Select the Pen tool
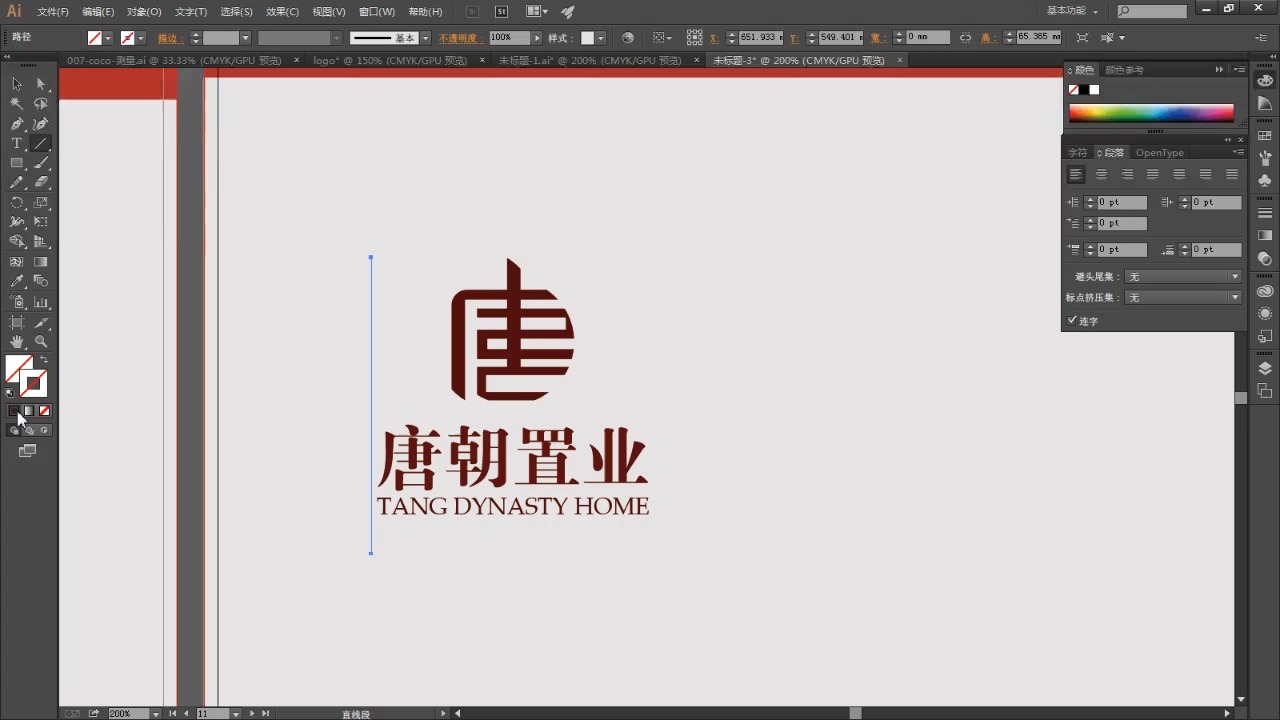Screen dimensions: 1280x720 coord(17,124)
